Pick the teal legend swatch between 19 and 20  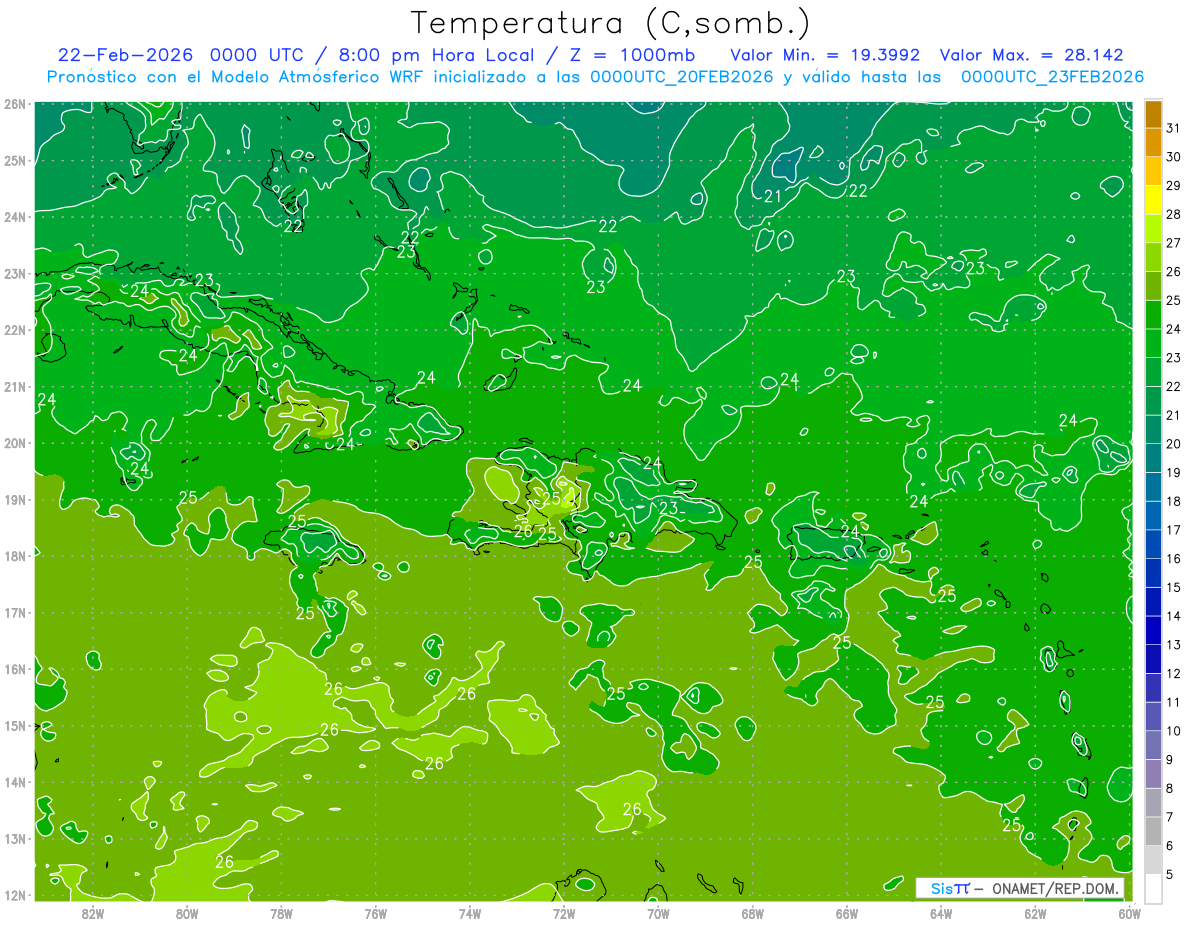pyautogui.click(x=1153, y=458)
